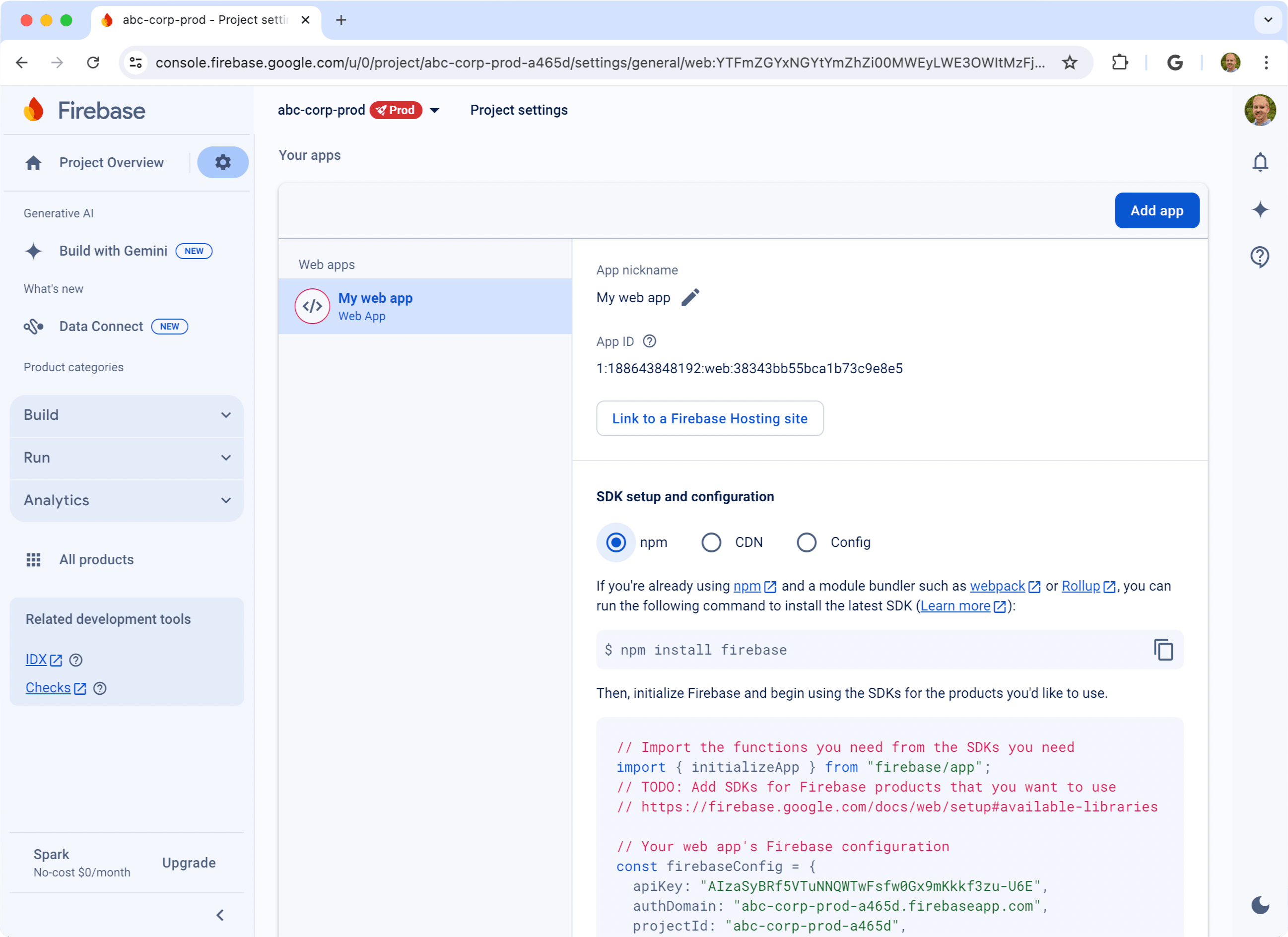Click the Google G icon in toolbar

(1174, 63)
